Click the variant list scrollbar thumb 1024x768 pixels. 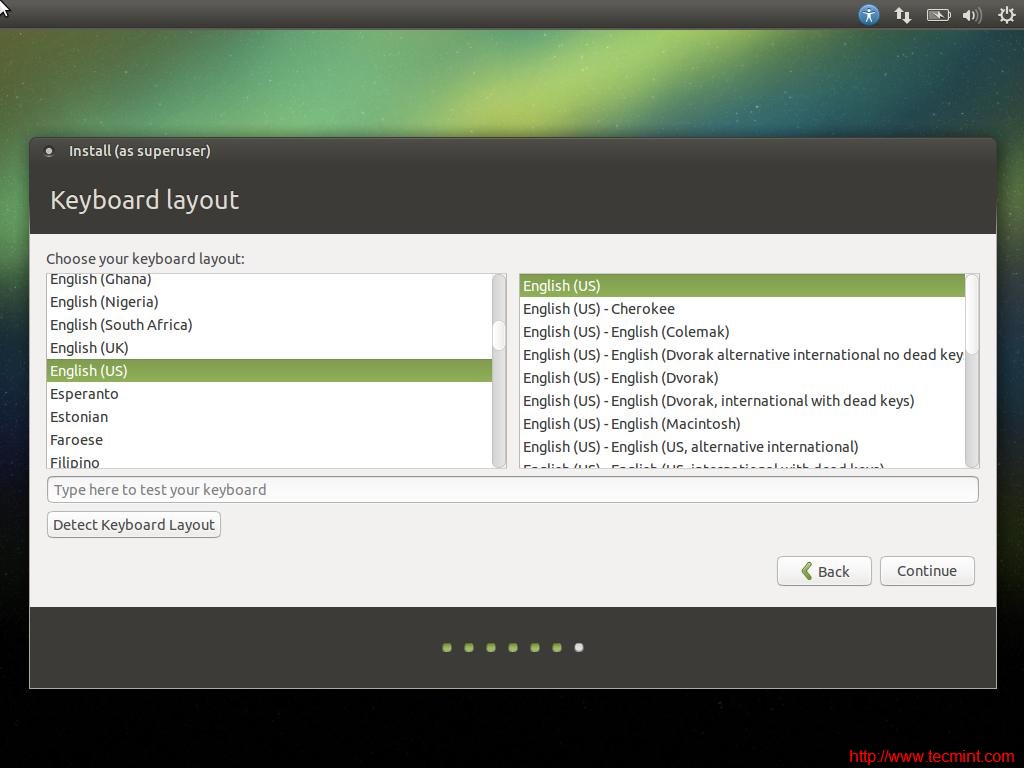[x=972, y=314]
